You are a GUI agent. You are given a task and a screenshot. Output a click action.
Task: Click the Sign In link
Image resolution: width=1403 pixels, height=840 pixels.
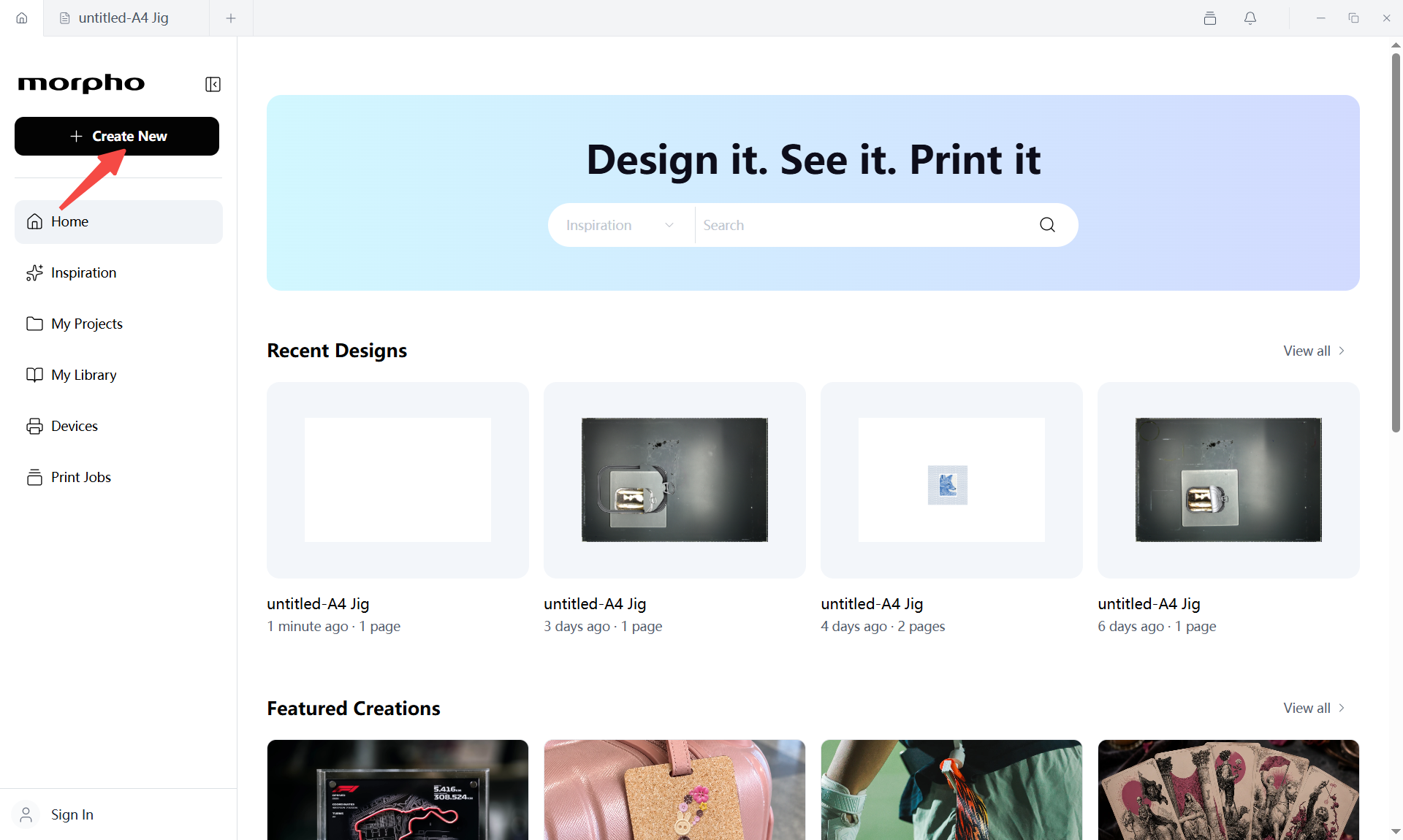pos(72,814)
